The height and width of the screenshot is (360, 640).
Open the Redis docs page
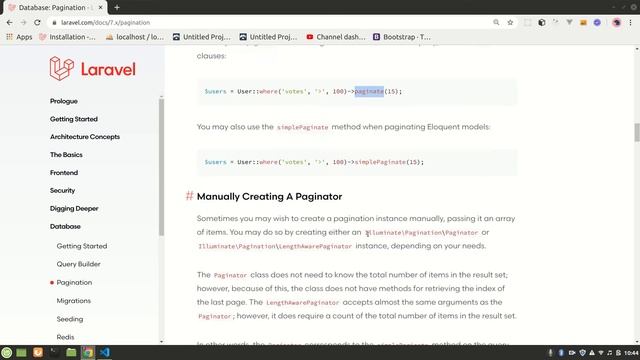tap(65, 337)
